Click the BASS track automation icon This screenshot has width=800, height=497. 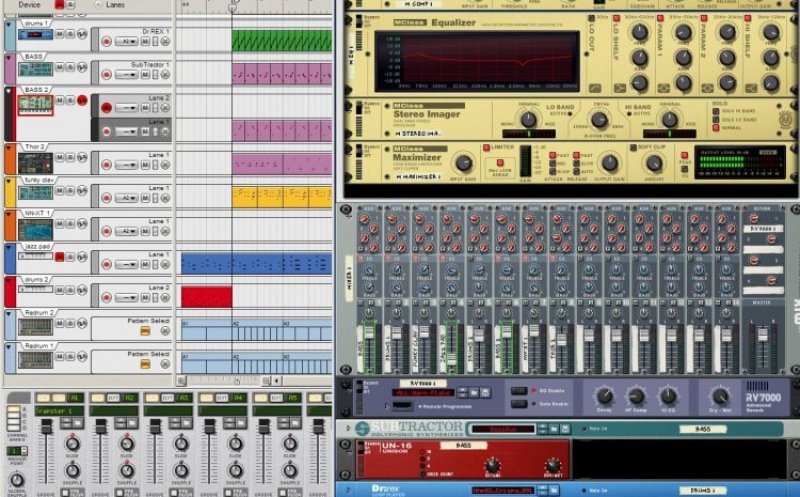tap(82, 67)
